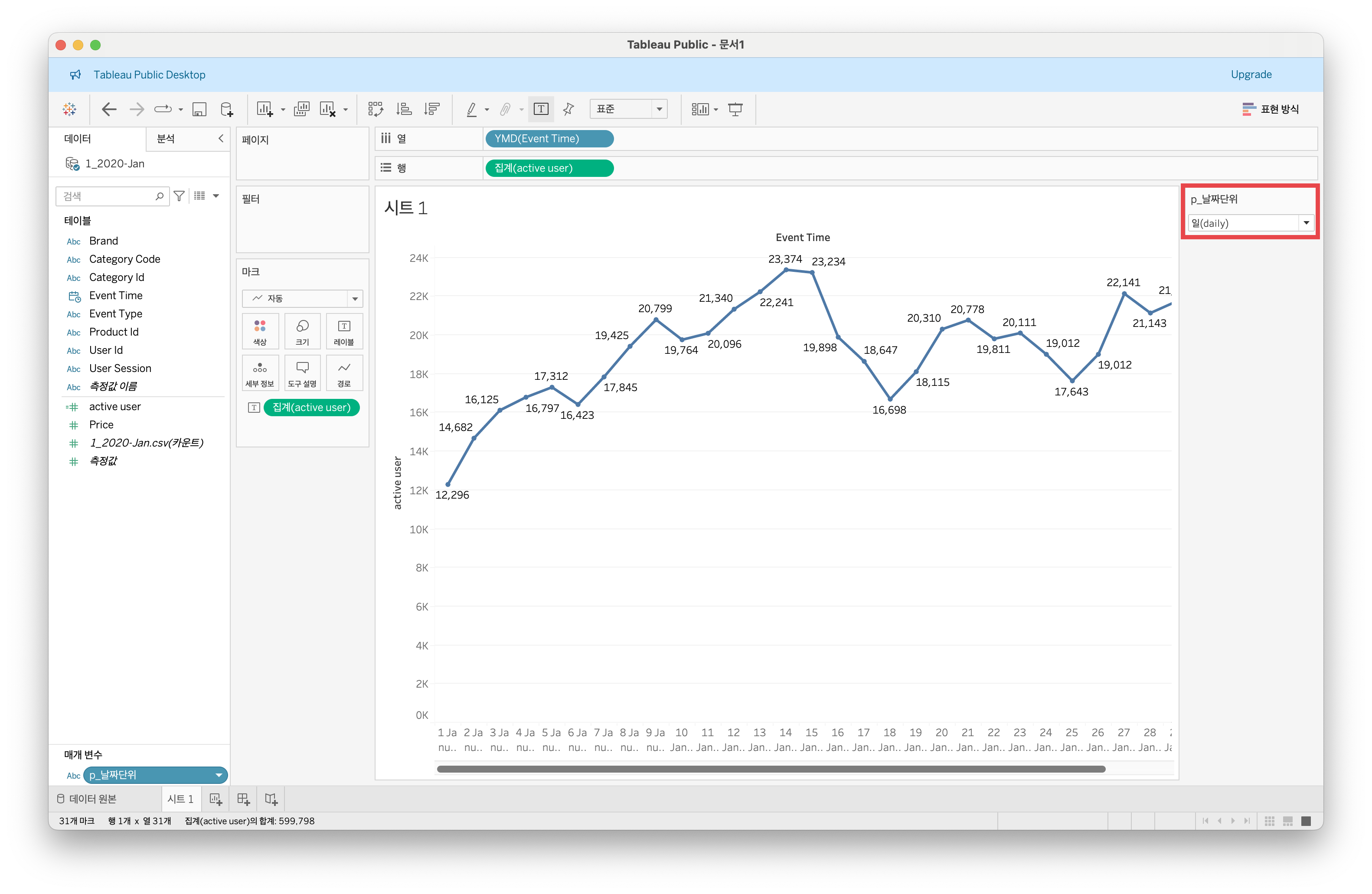
Task: Click the Fix axes pin icon
Action: [x=568, y=109]
